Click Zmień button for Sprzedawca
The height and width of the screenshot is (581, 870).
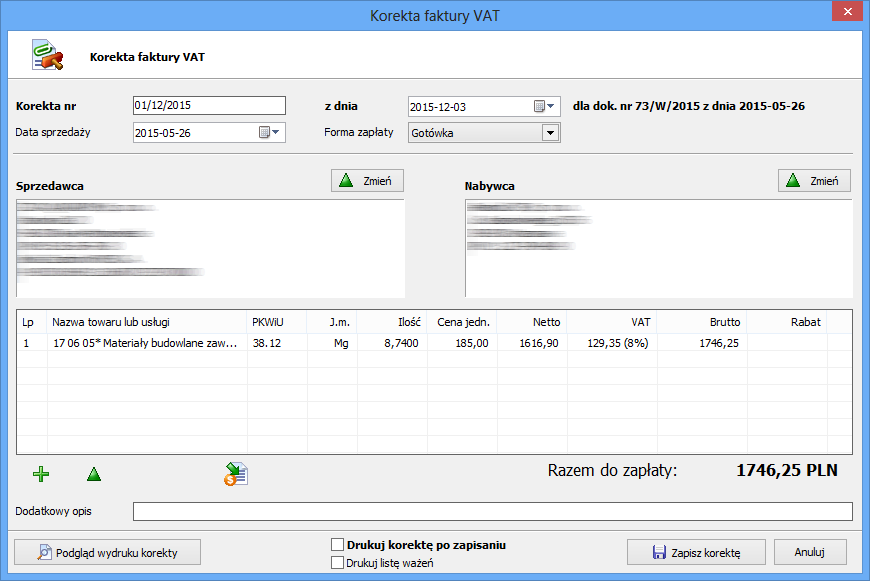point(367,181)
